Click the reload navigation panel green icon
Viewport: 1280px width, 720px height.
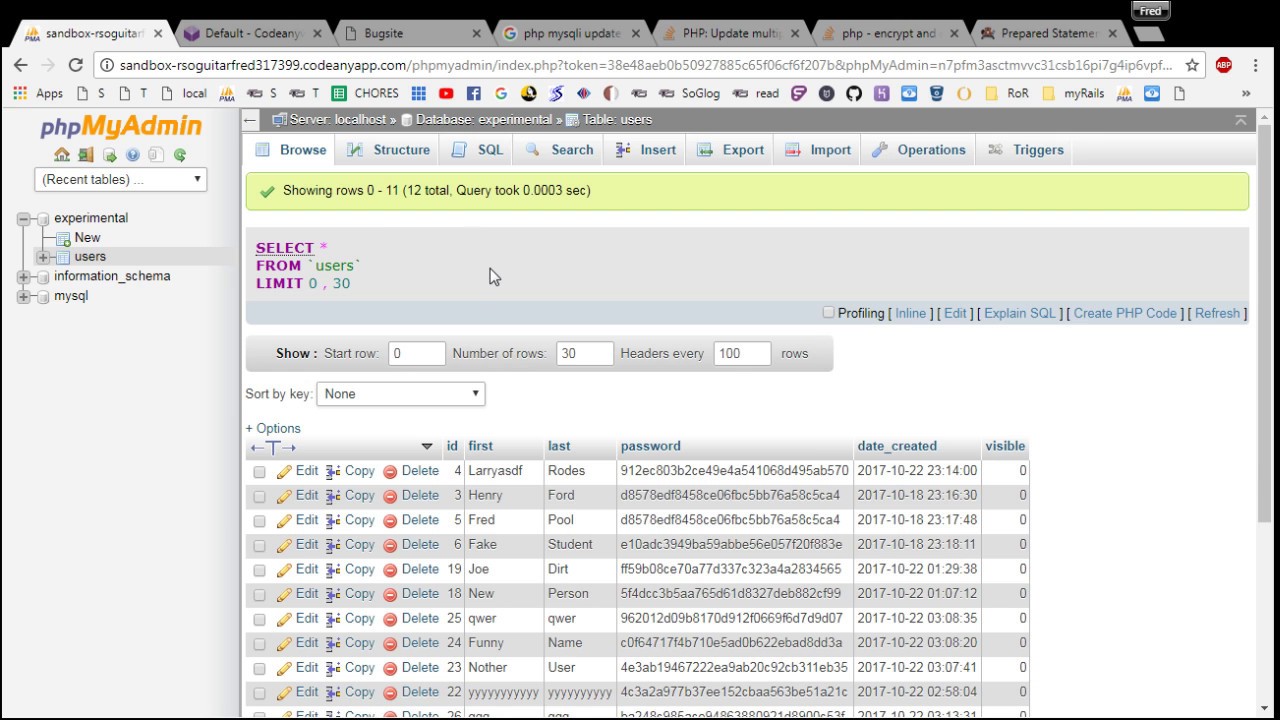[x=180, y=155]
